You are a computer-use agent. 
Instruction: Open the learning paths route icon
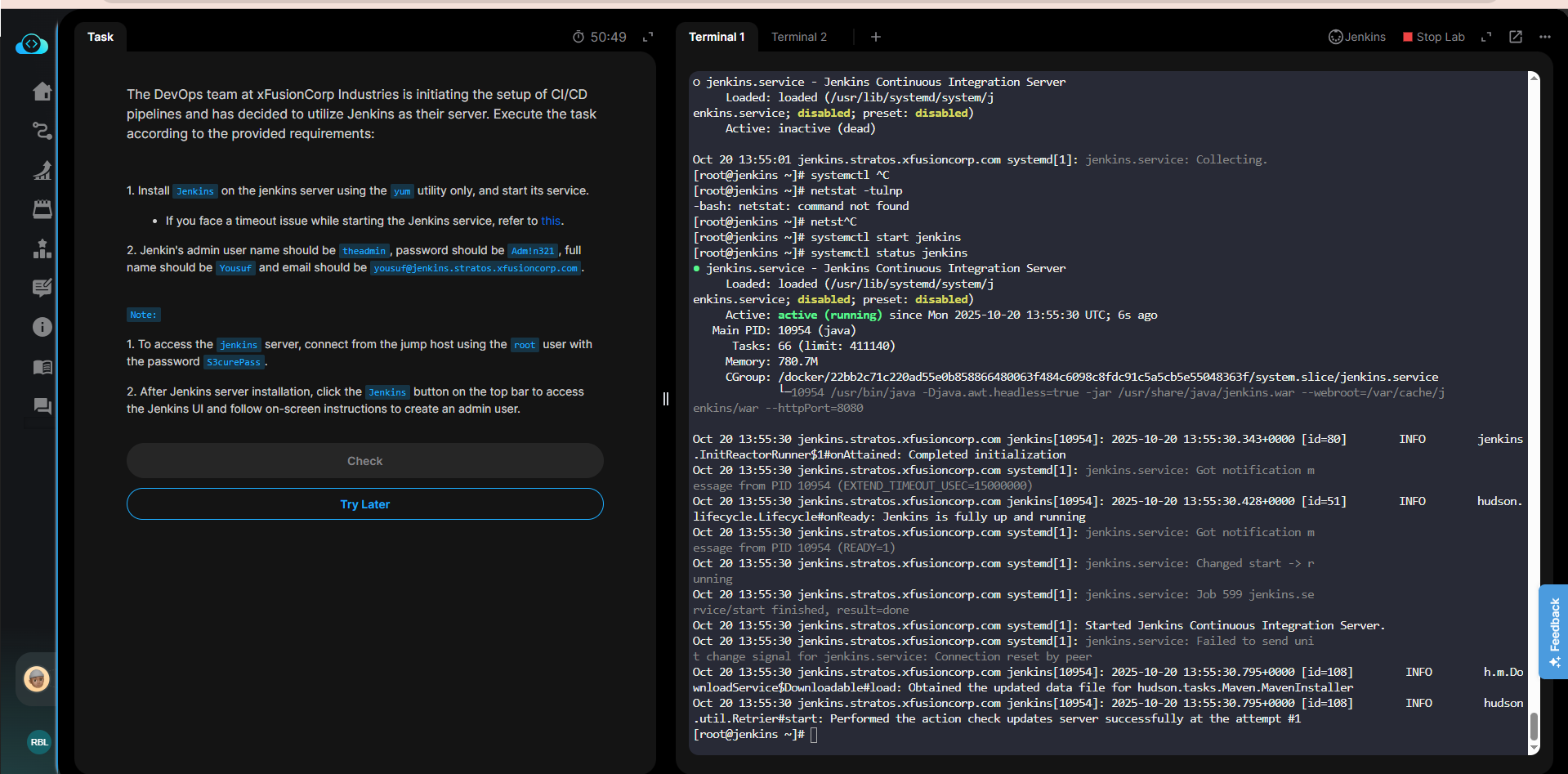click(42, 131)
